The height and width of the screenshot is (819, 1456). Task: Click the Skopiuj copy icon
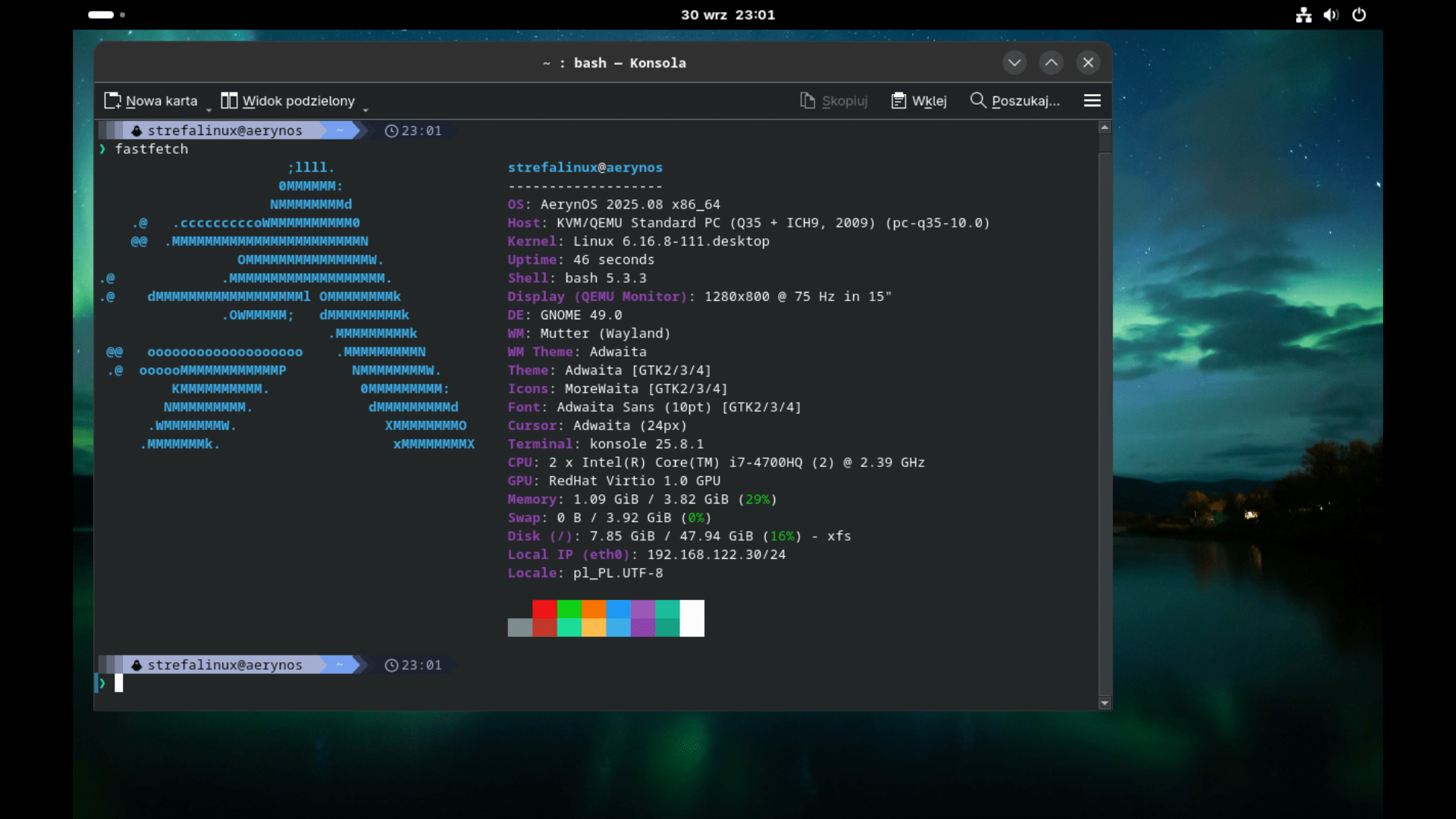(x=808, y=101)
